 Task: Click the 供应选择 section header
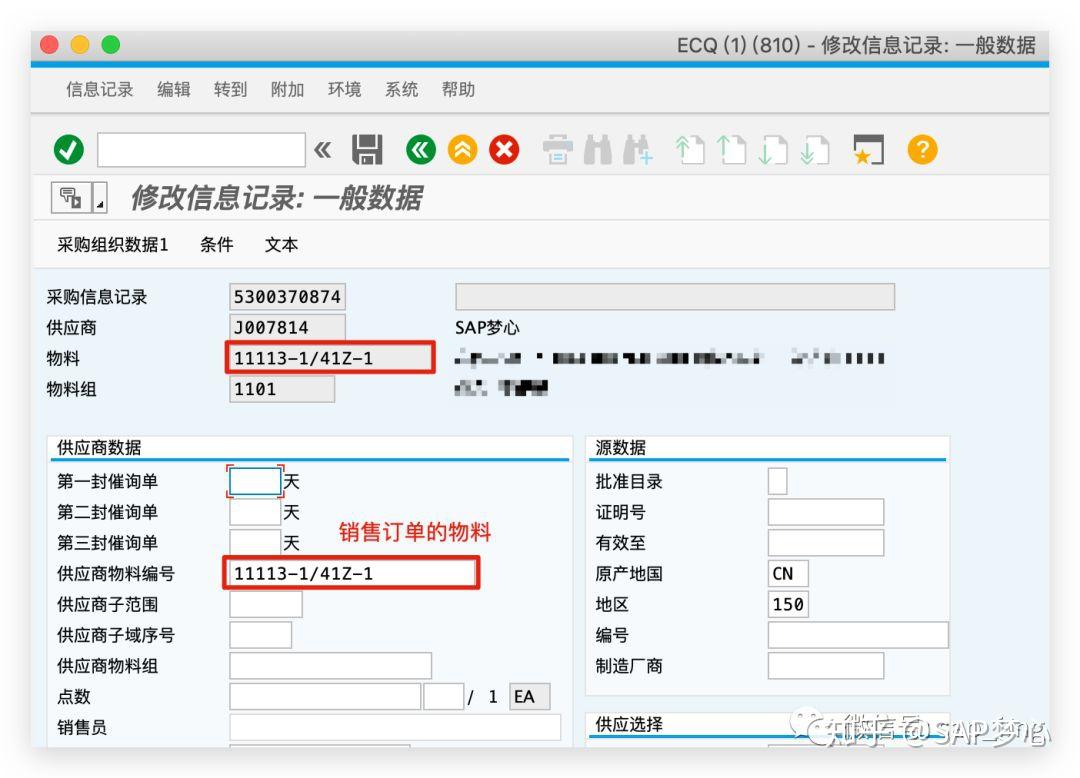(x=629, y=724)
